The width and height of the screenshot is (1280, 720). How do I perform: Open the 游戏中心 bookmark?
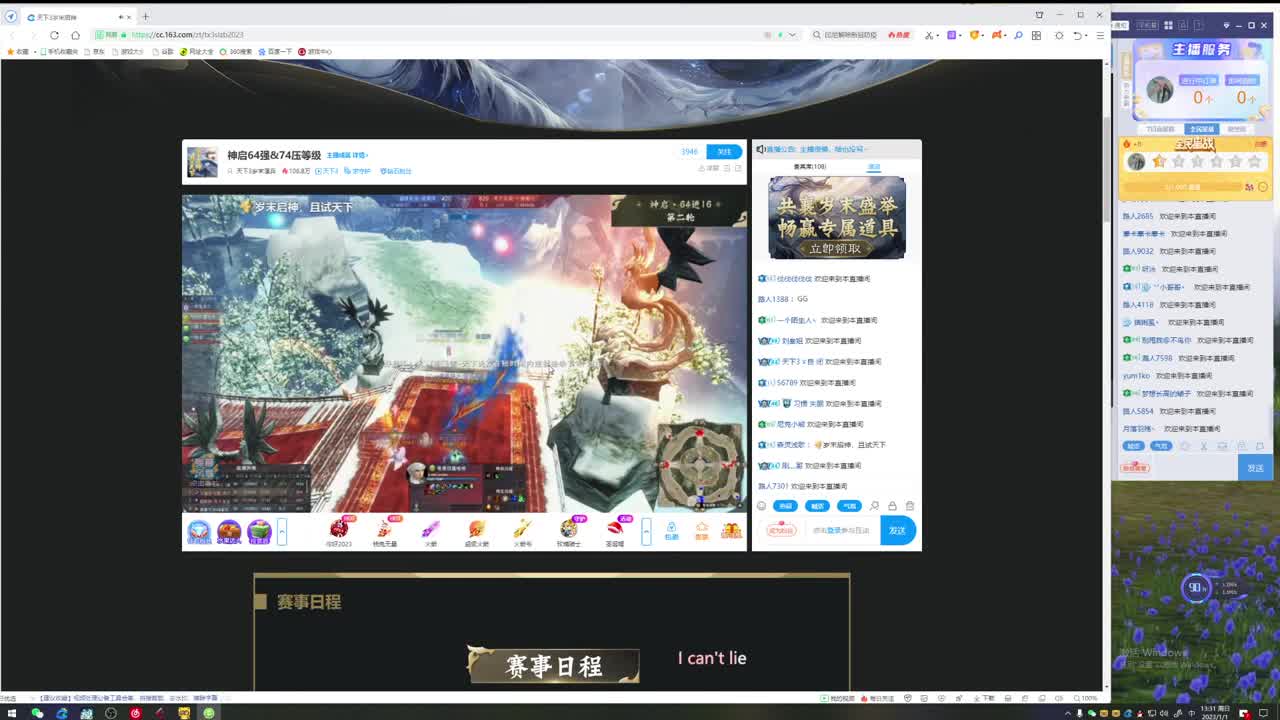[x=315, y=51]
